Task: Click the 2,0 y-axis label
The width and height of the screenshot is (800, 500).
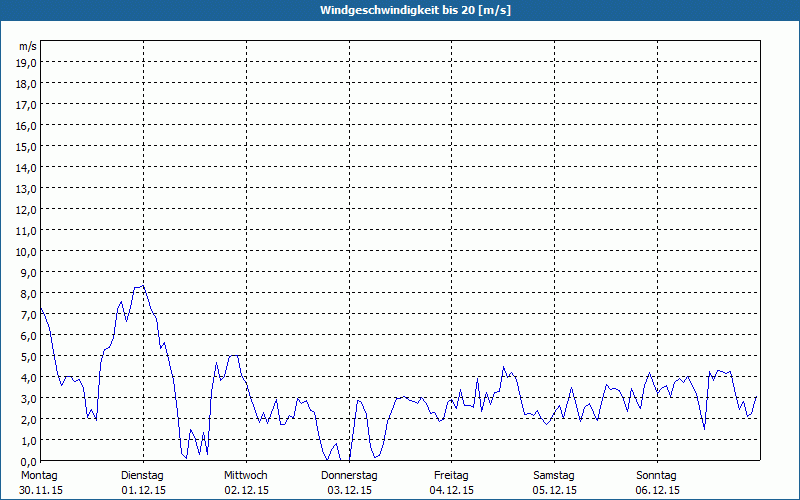Action: [29, 419]
